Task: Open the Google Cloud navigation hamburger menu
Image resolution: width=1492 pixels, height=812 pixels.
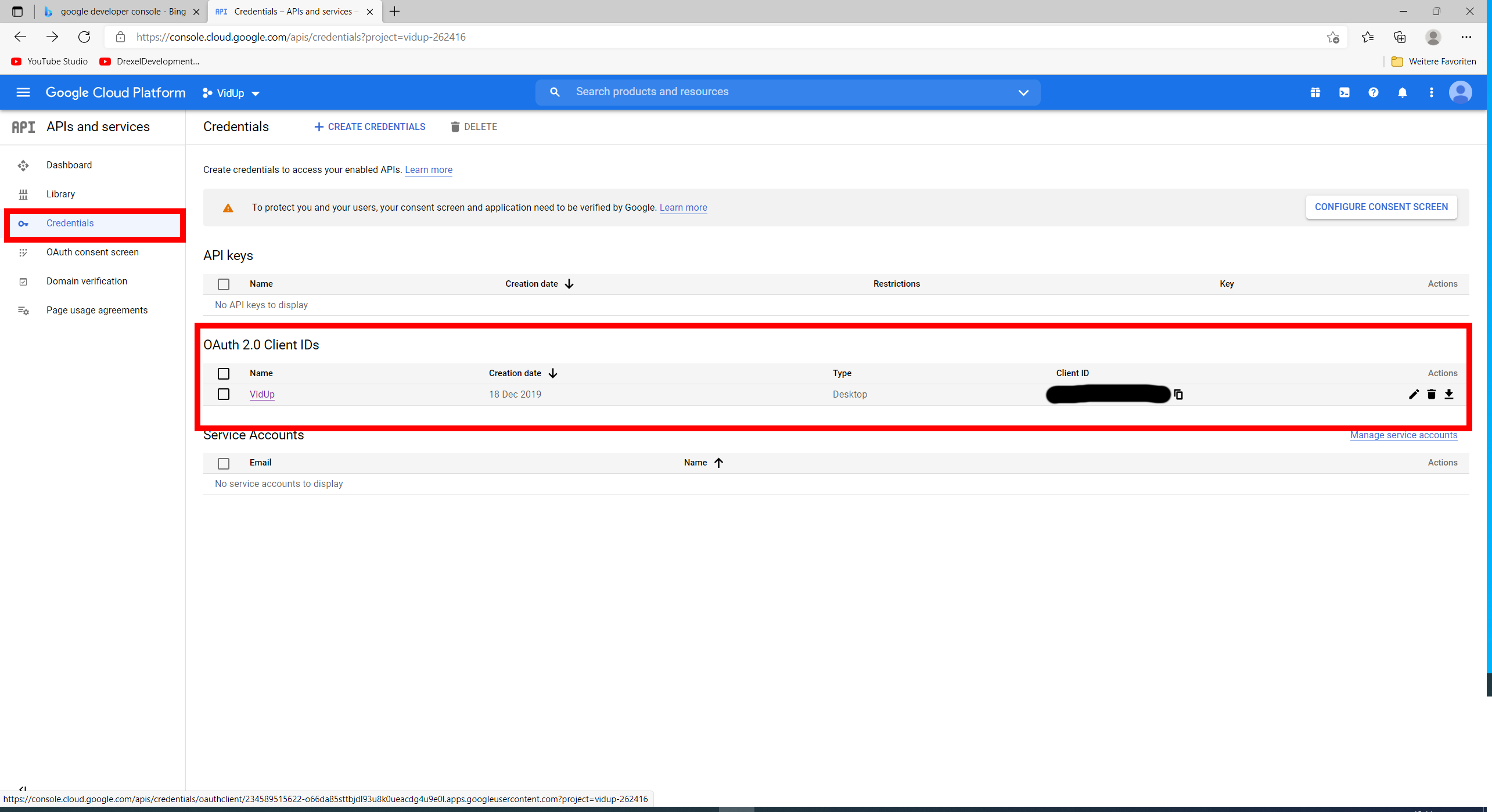Action: pos(23,92)
